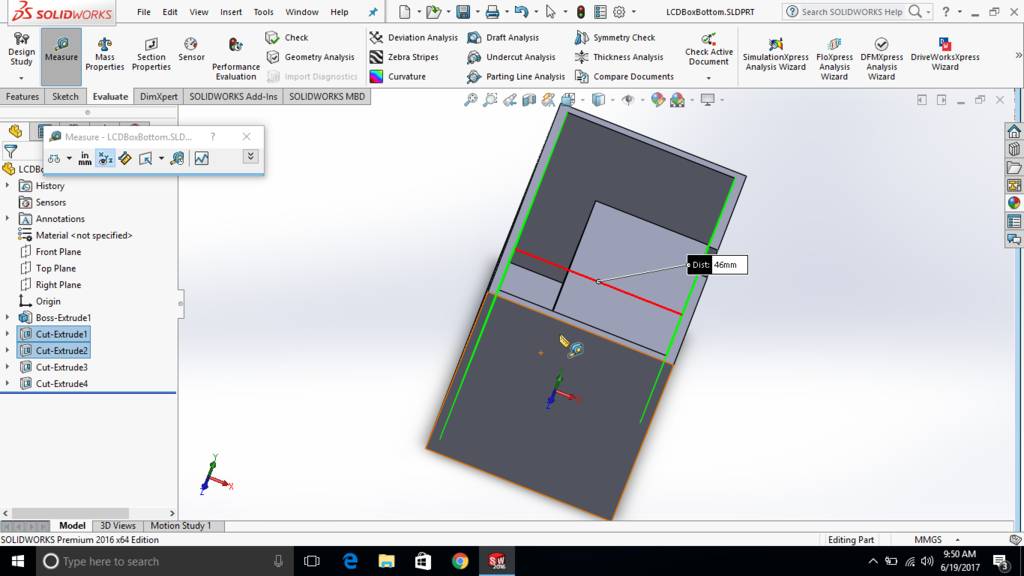Open Geometry Analysis
Viewport: 1024px width, 576px height.
(x=310, y=57)
